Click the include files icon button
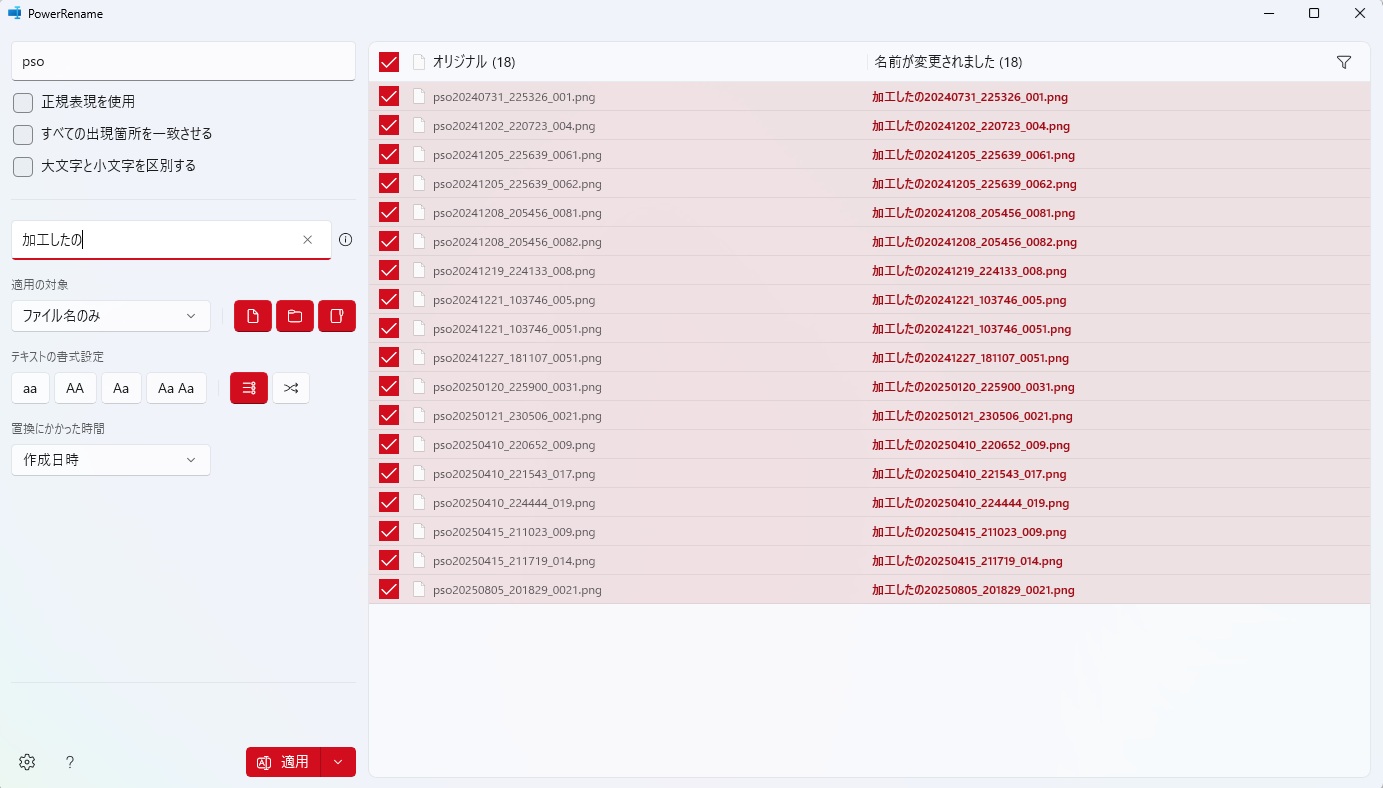Image resolution: width=1383 pixels, height=788 pixels. 253,316
